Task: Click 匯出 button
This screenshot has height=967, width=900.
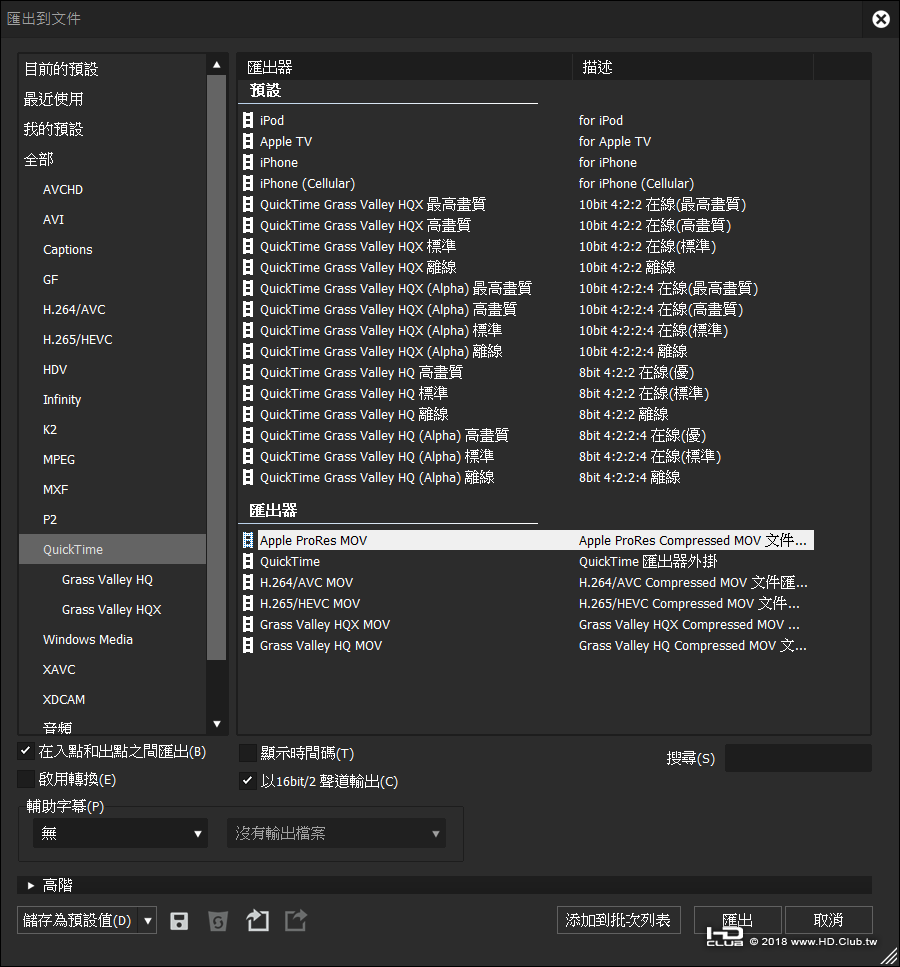Action: (x=738, y=920)
